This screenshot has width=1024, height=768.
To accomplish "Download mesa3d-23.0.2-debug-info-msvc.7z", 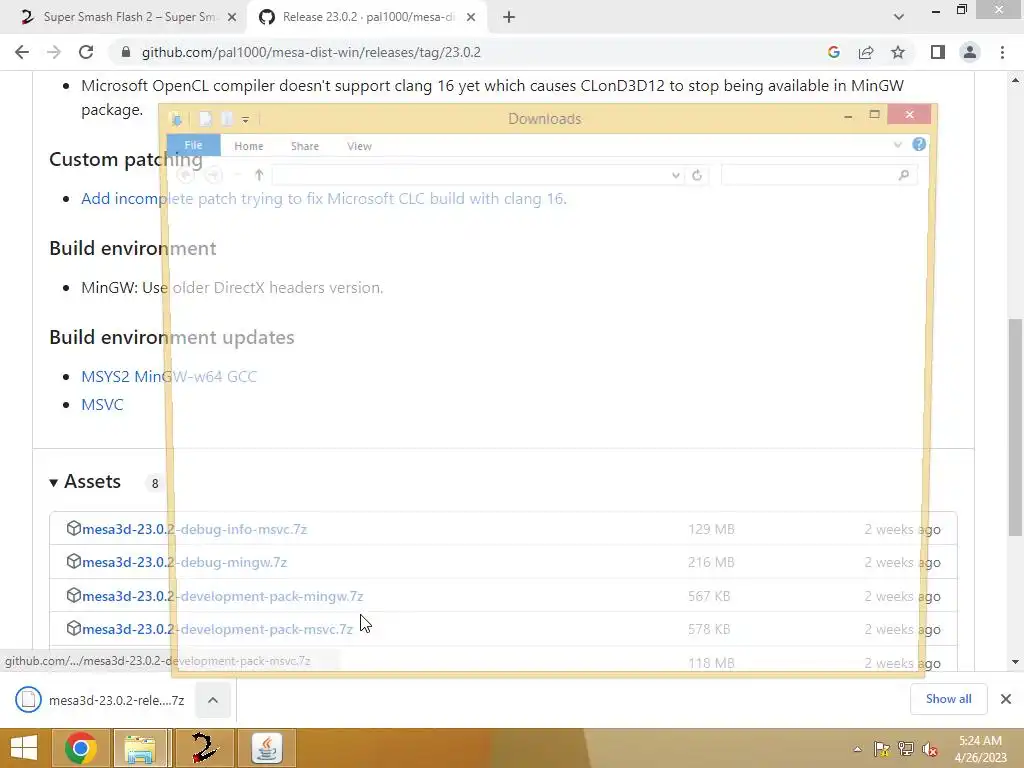I will pos(195,529).
